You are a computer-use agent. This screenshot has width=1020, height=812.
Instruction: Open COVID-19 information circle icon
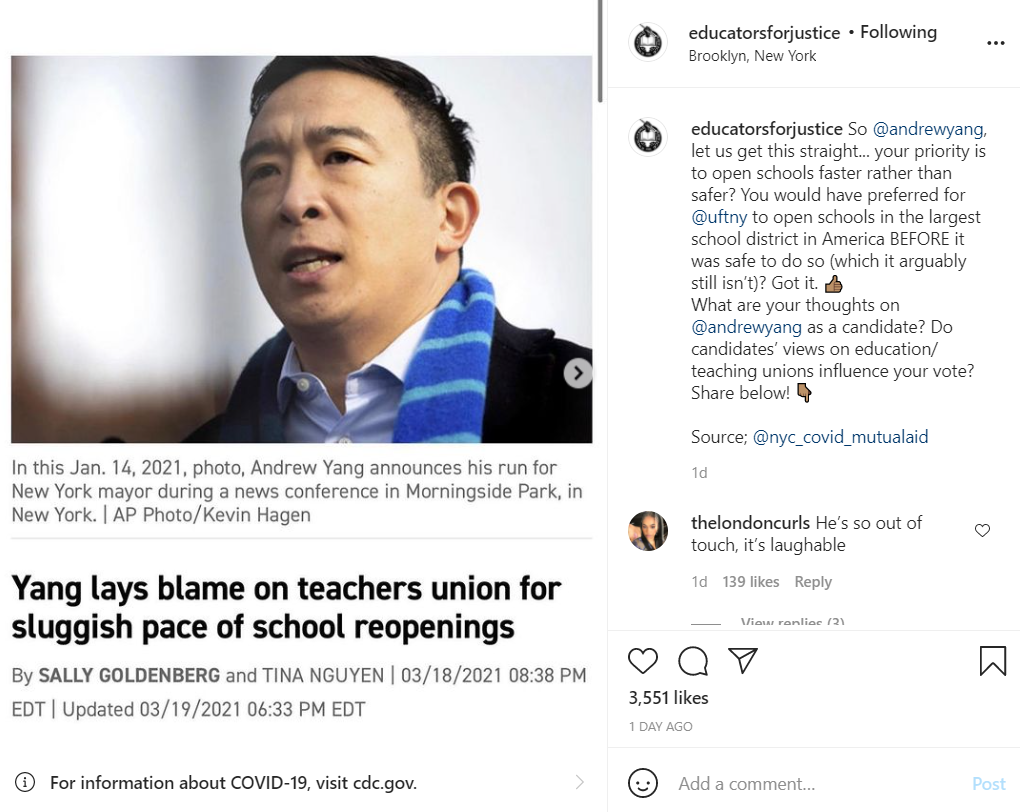tap(25, 782)
